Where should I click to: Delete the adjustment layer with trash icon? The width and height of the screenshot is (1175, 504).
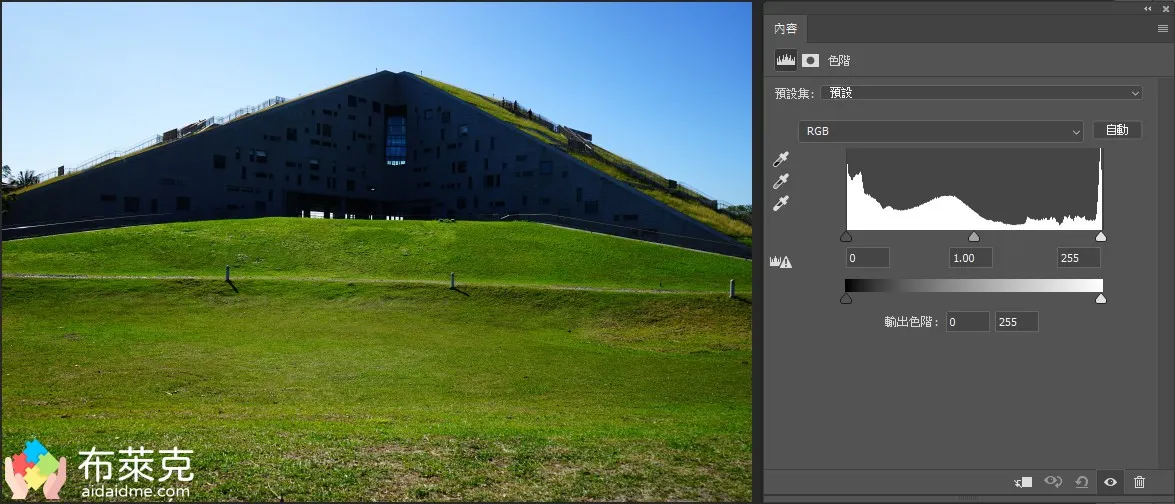1139,482
